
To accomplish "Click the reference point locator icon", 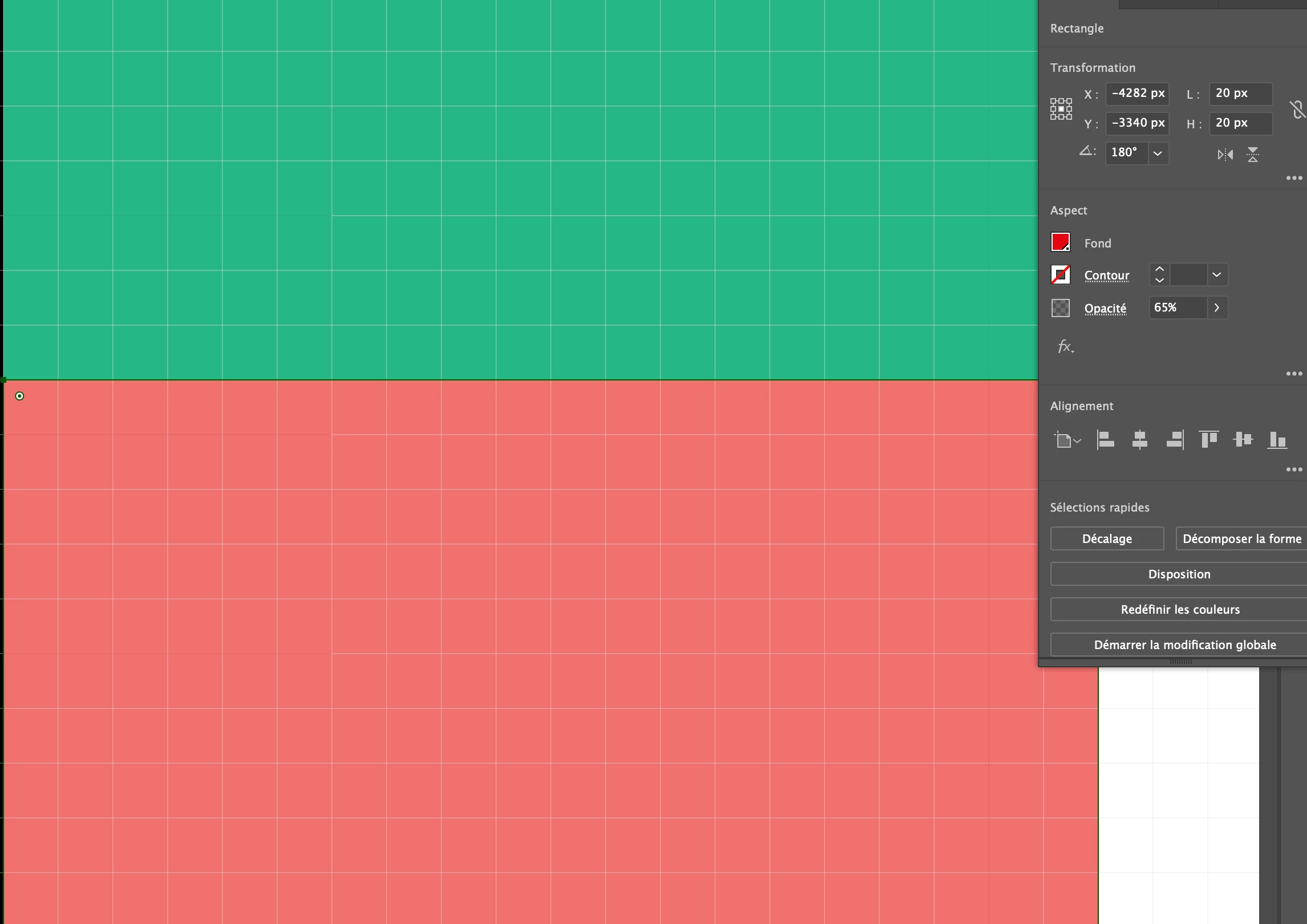I will pos(1061,108).
